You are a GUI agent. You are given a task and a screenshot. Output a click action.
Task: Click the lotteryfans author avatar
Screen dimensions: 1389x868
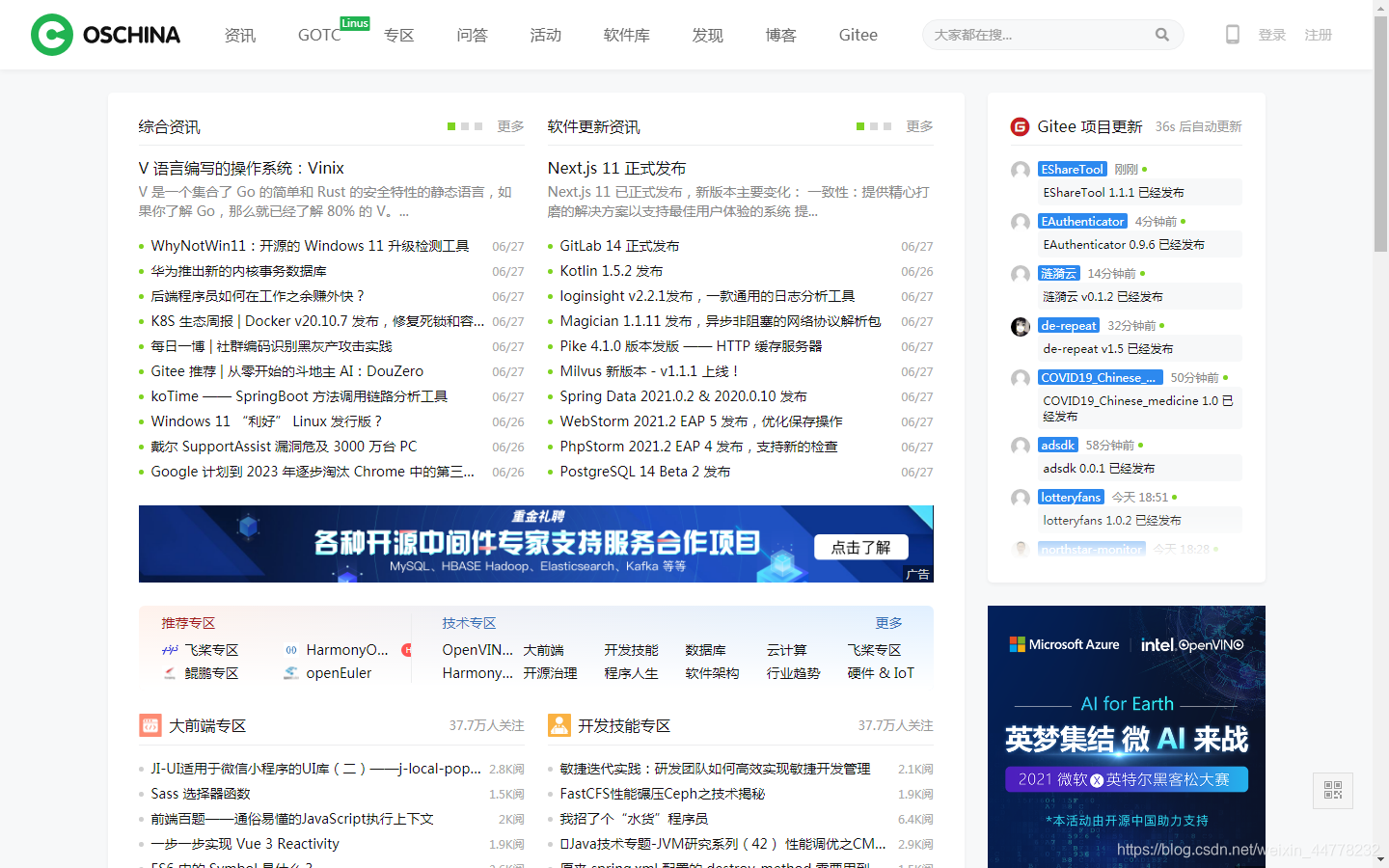point(1020,499)
